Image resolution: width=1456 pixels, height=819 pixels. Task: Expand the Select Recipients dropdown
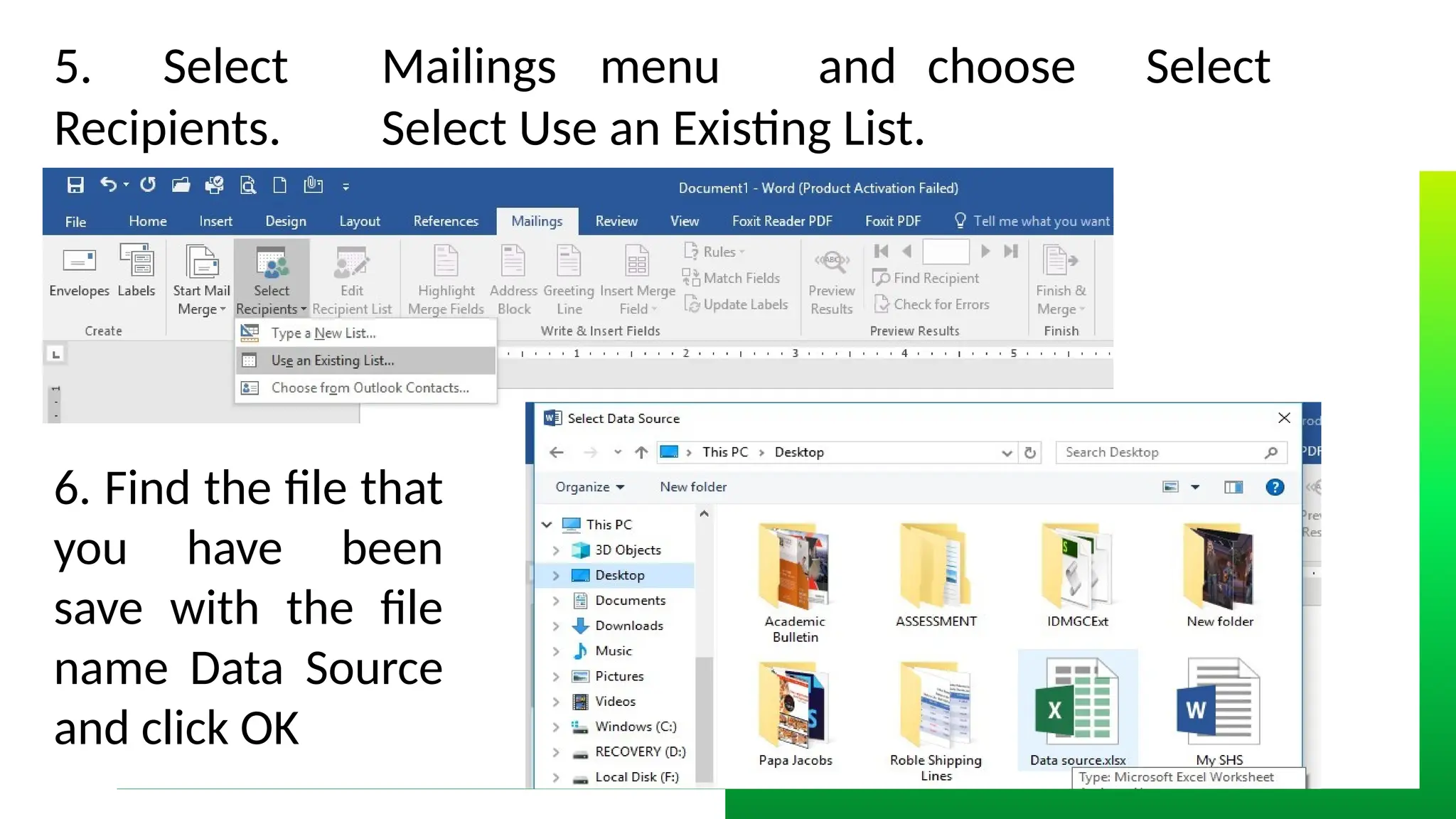[x=272, y=280]
